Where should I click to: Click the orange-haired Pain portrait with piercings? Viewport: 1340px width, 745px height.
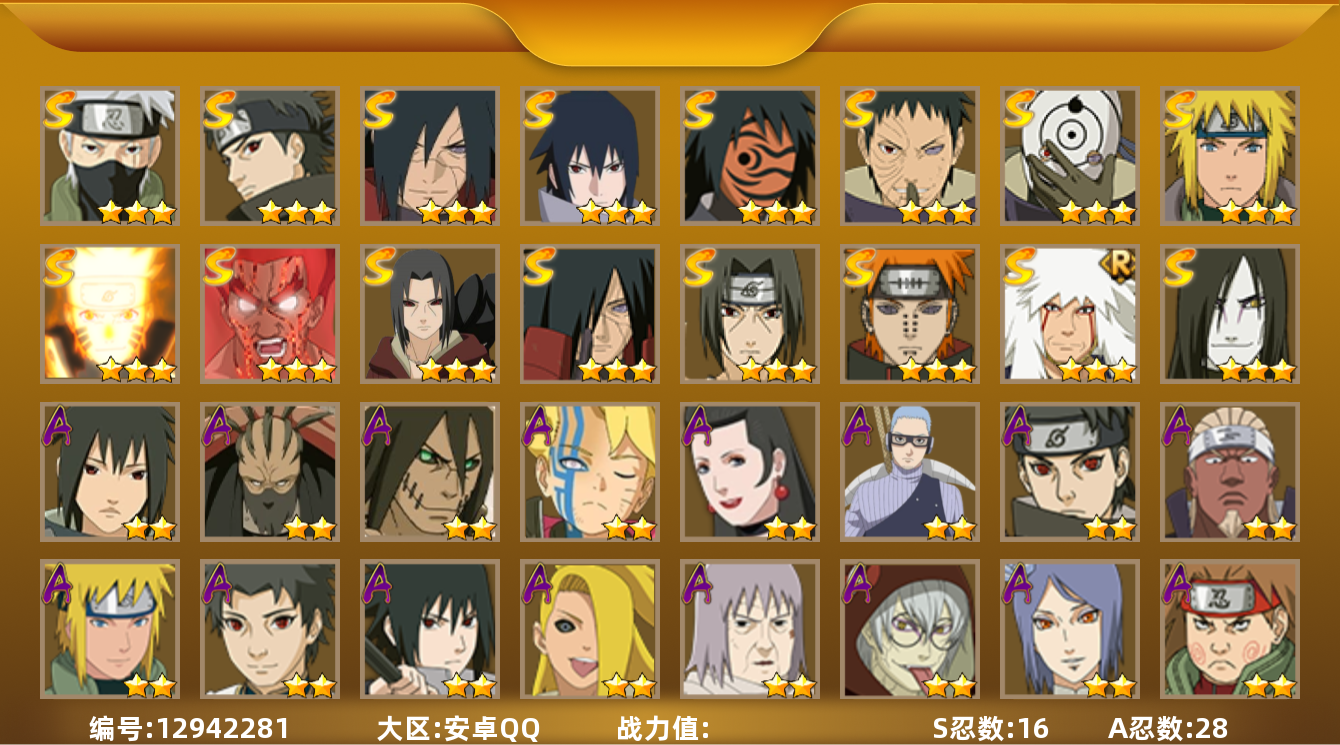(x=909, y=314)
